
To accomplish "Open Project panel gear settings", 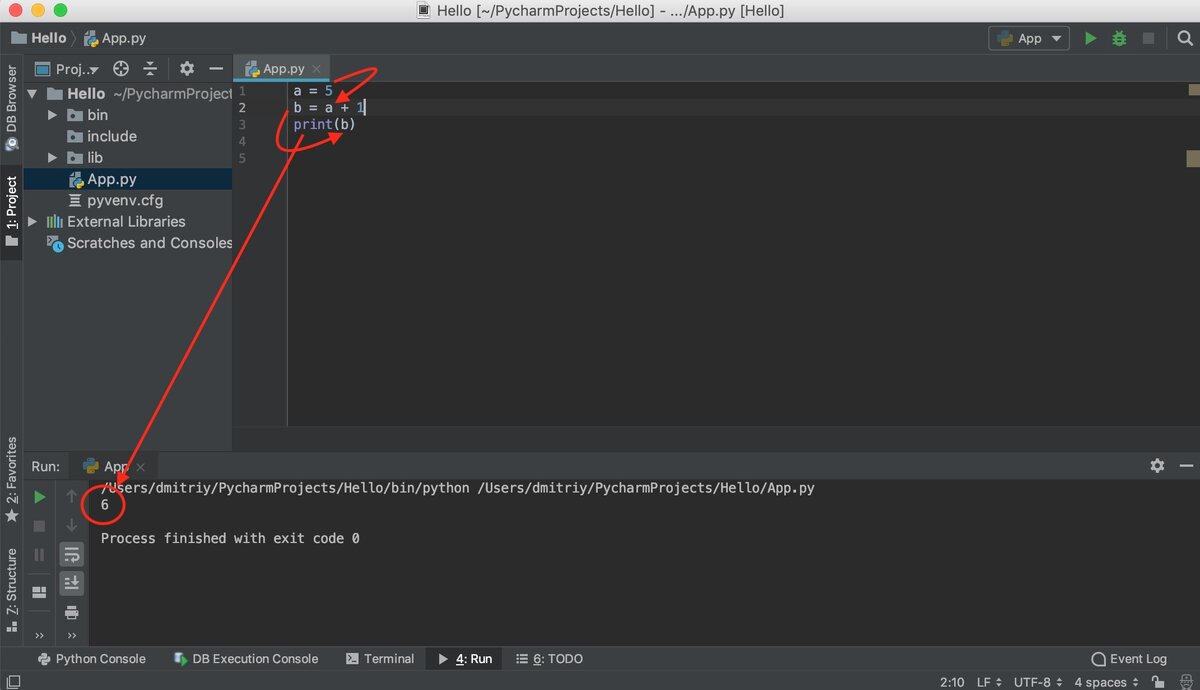I will tap(187, 69).
